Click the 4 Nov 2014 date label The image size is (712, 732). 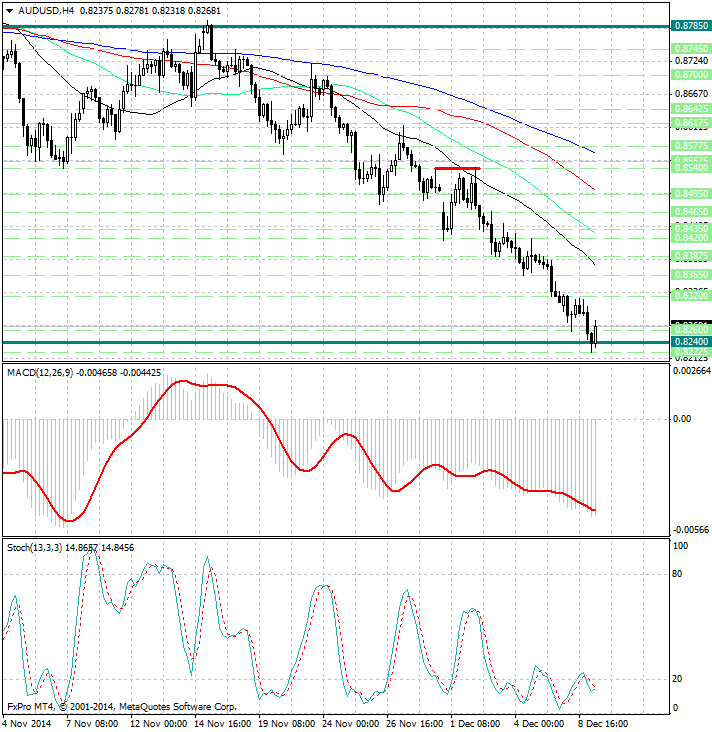pyautogui.click(x=29, y=722)
